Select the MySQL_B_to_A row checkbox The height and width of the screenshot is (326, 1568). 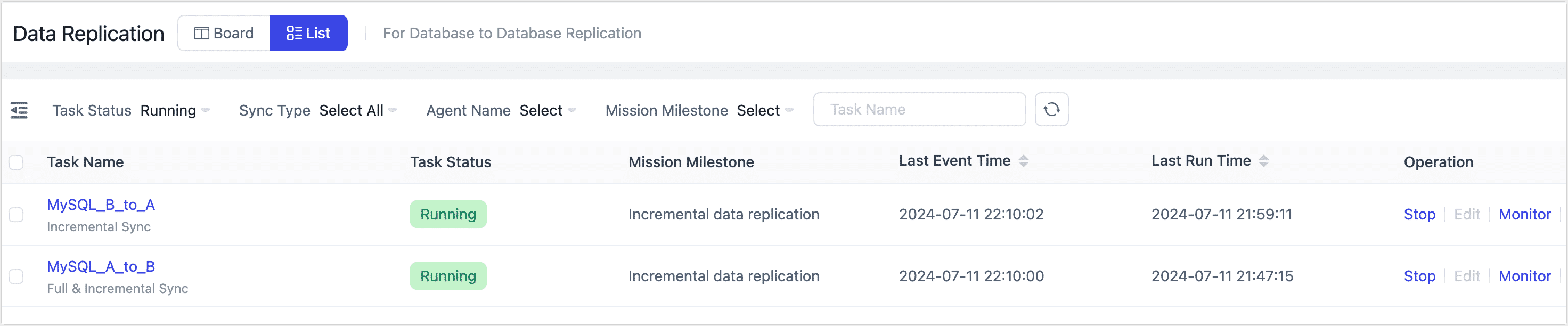(x=15, y=214)
